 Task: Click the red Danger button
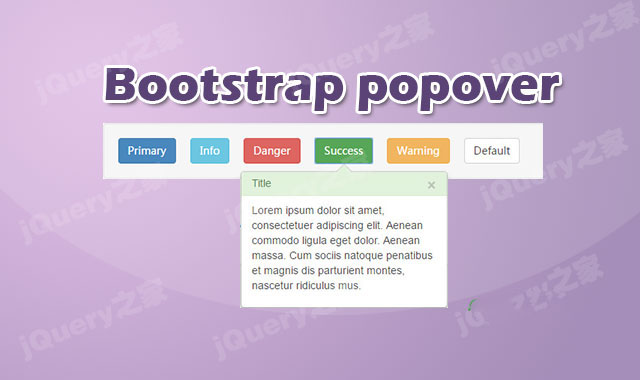pyautogui.click(x=272, y=151)
